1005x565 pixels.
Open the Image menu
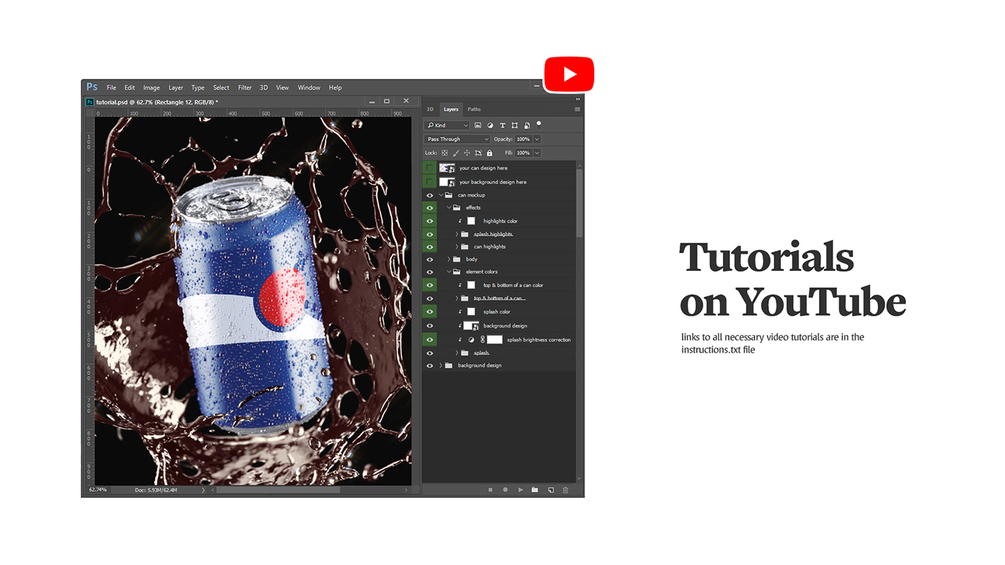click(x=151, y=88)
